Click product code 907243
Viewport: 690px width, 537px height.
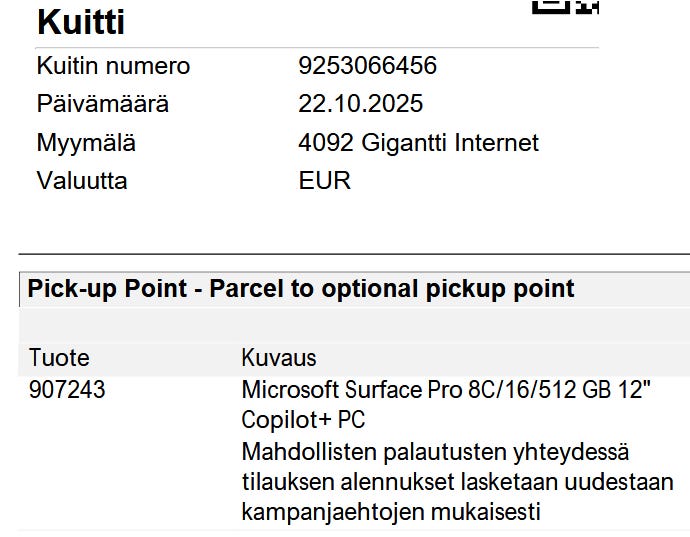tap(67, 390)
